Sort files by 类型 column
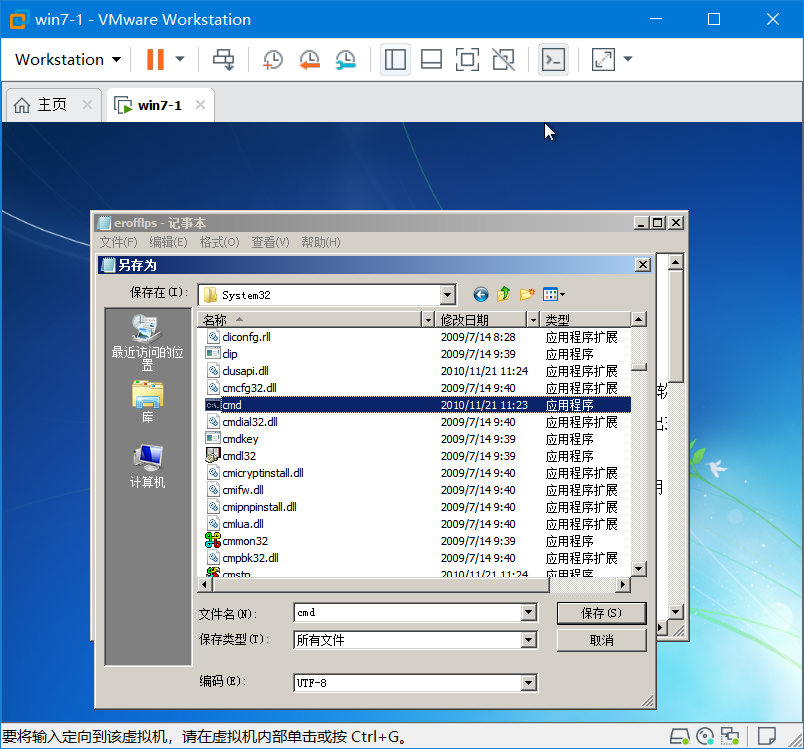 (585, 320)
